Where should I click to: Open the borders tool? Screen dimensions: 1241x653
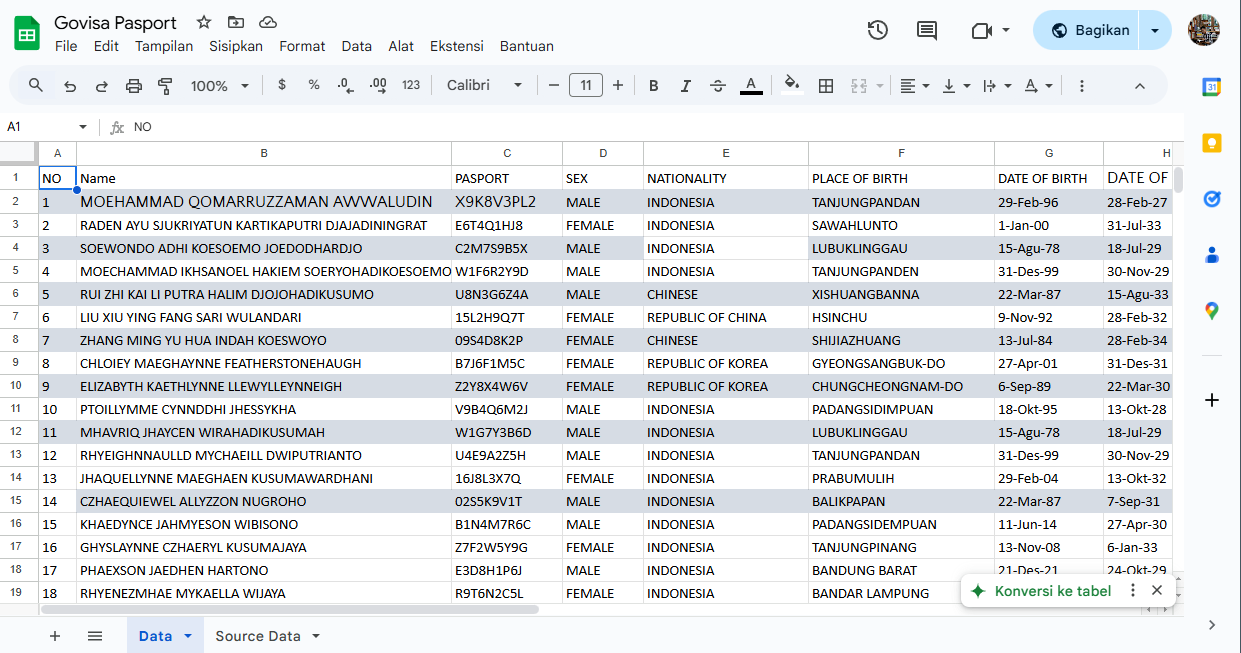click(826, 86)
